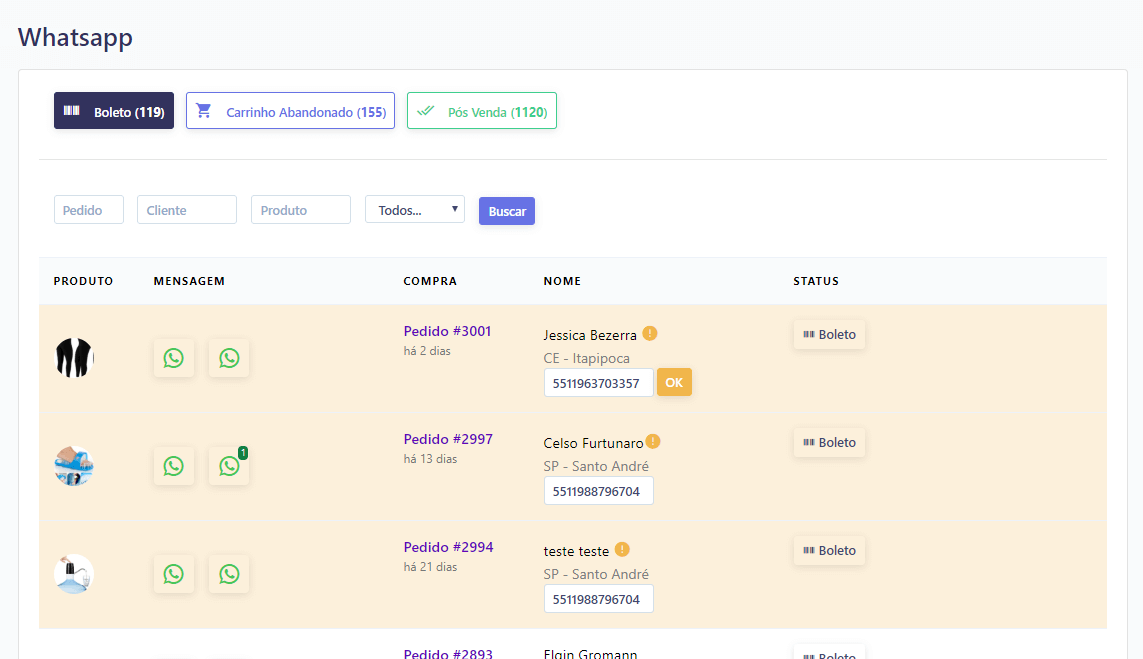
Task: Click Boleto status badge for Pedido #3001
Action: pyautogui.click(x=830, y=335)
